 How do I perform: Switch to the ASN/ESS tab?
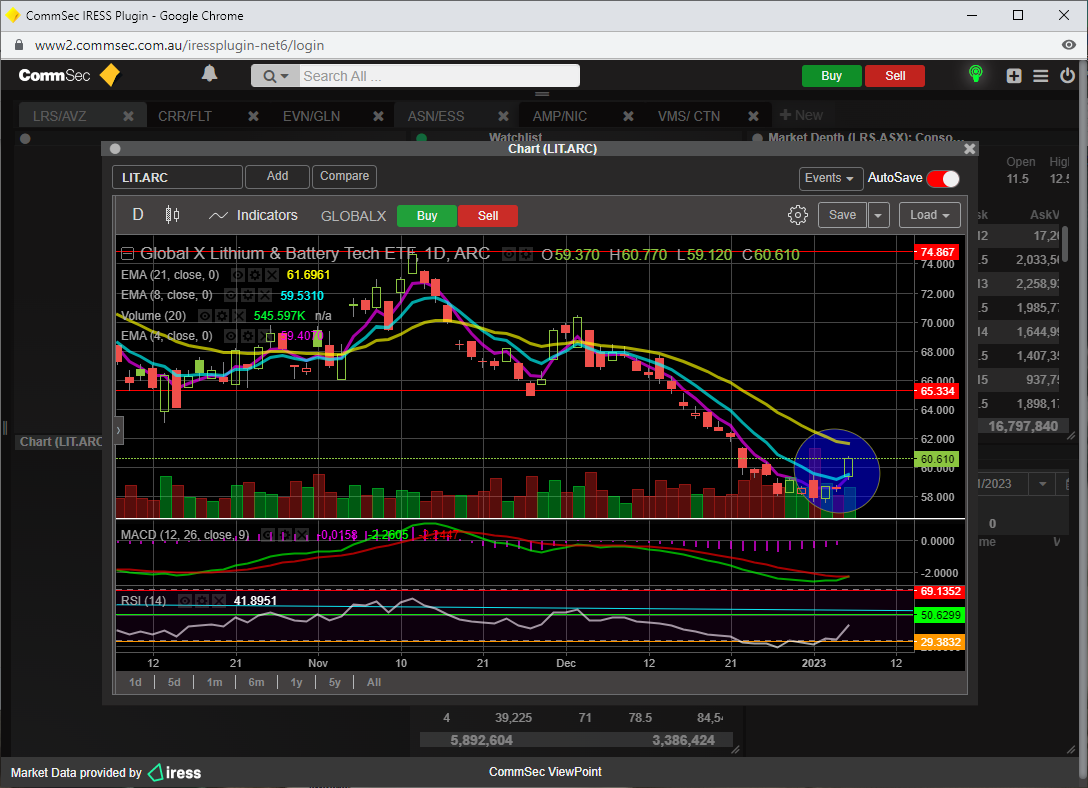pyautogui.click(x=436, y=116)
